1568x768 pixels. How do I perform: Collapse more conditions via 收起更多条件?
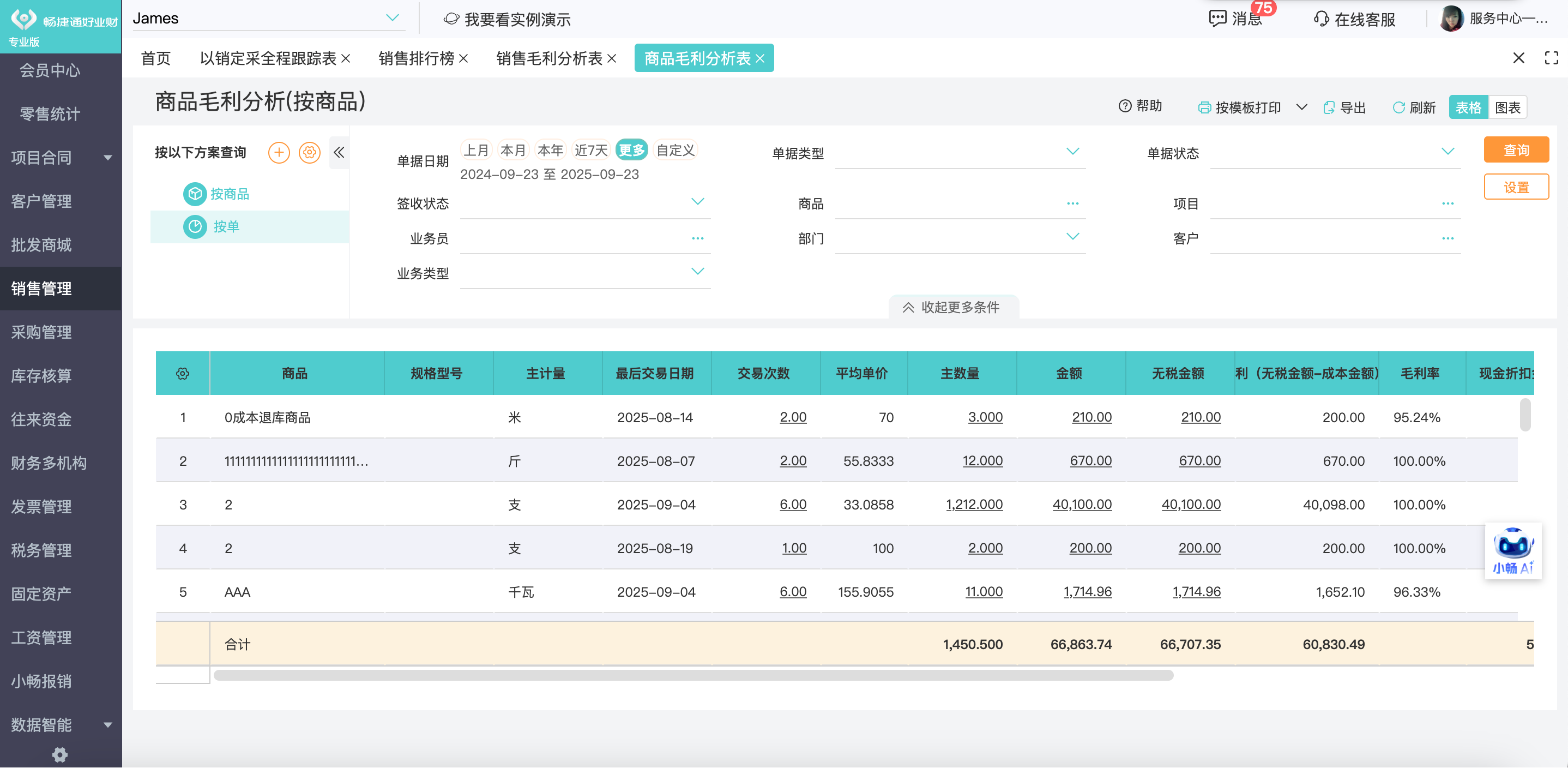pos(953,307)
